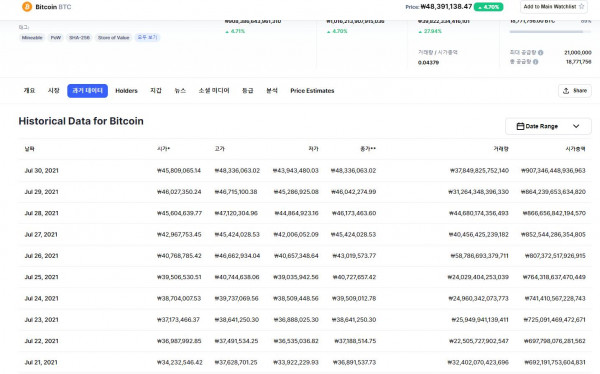The height and width of the screenshot is (374, 600).
Task: Click info icon next to total supply label
Action: pyautogui.click(x=535, y=62)
